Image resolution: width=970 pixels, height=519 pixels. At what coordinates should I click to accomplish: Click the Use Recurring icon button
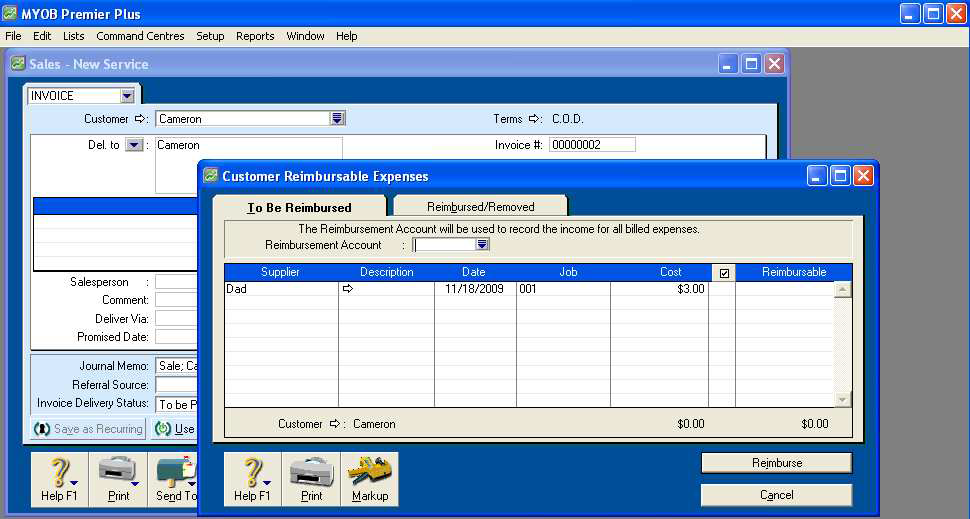pos(174,429)
